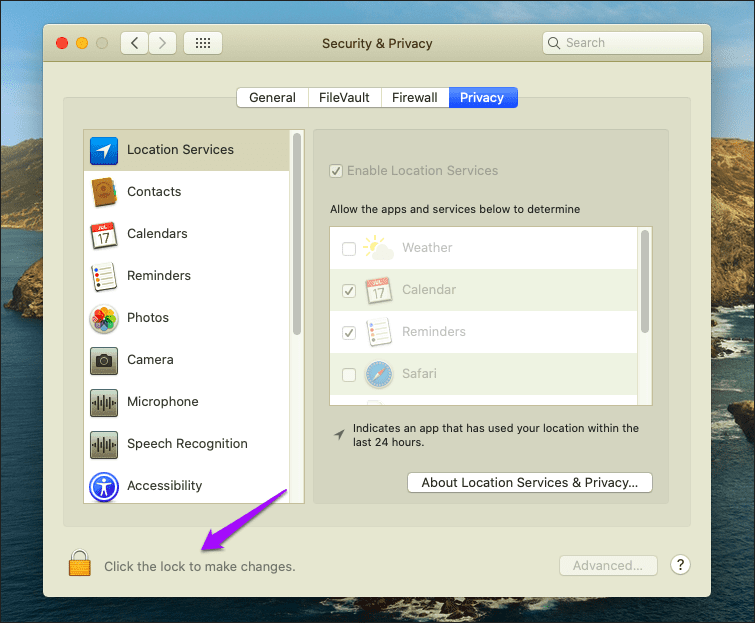This screenshot has width=755, height=623.
Task: Switch to the FileVault tab
Action: tap(344, 98)
